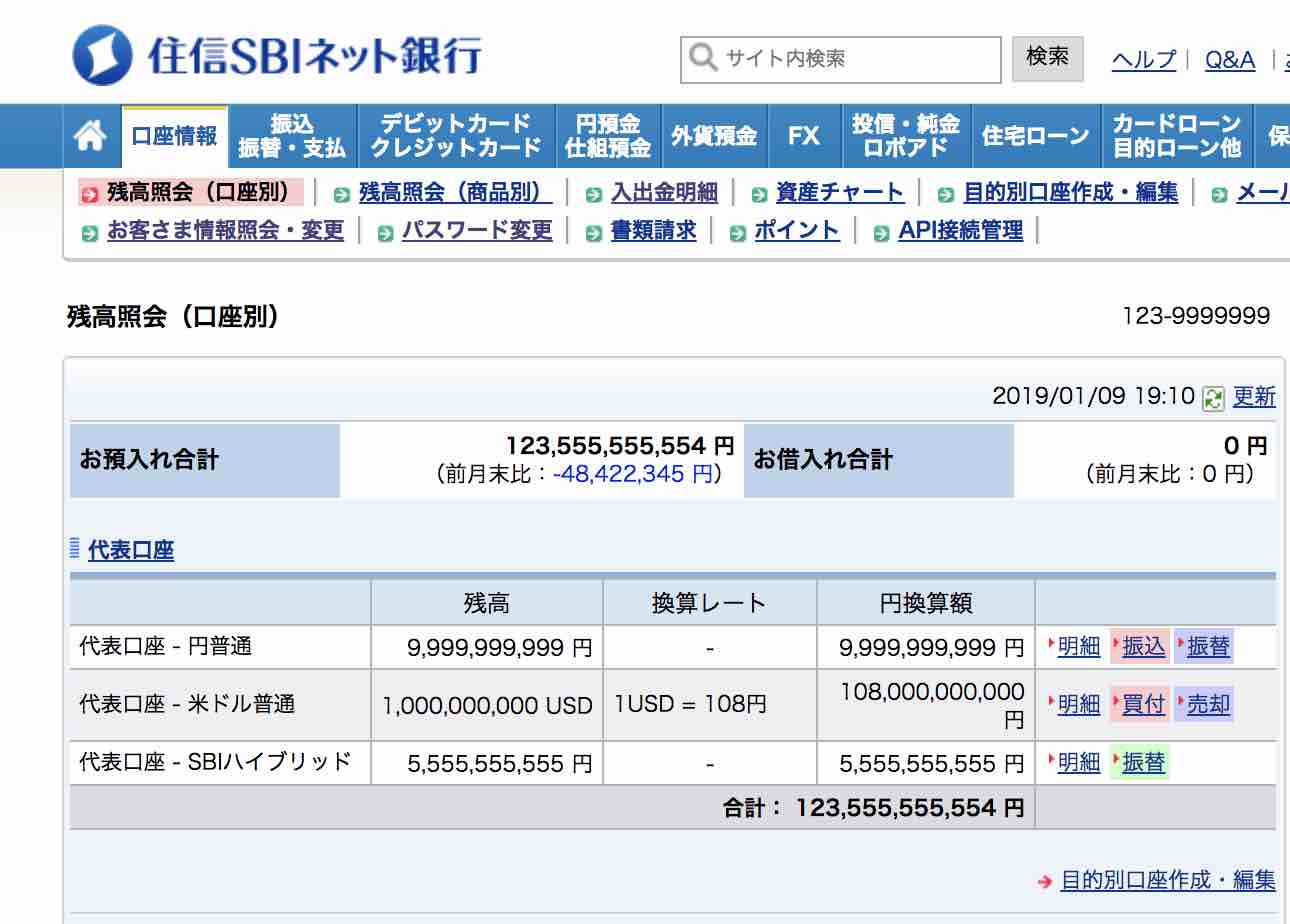Open the FX menu
The image size is (1290, 924).
(x=804, y=136)
